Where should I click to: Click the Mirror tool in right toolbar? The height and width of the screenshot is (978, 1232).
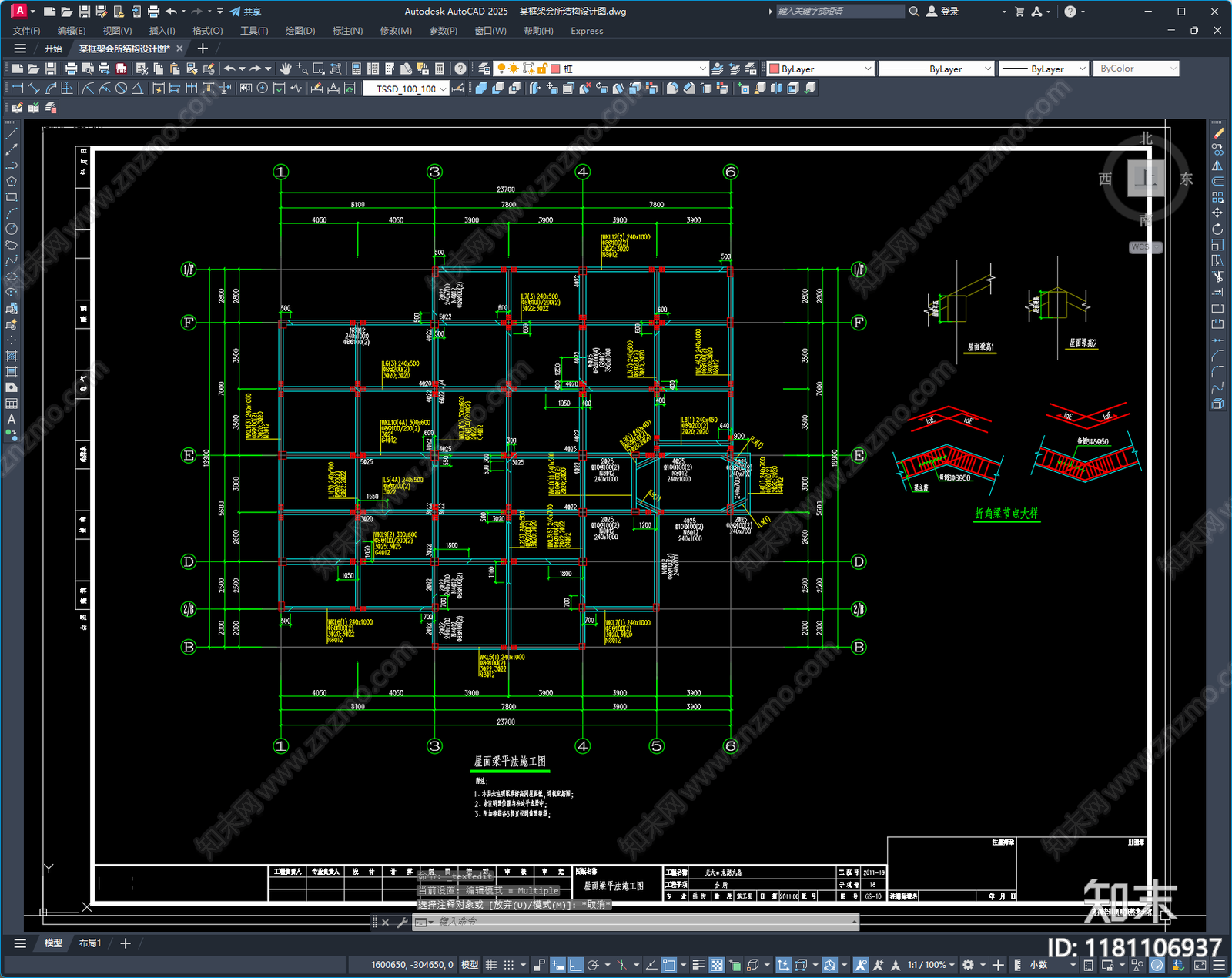(x=1217, y=166)
